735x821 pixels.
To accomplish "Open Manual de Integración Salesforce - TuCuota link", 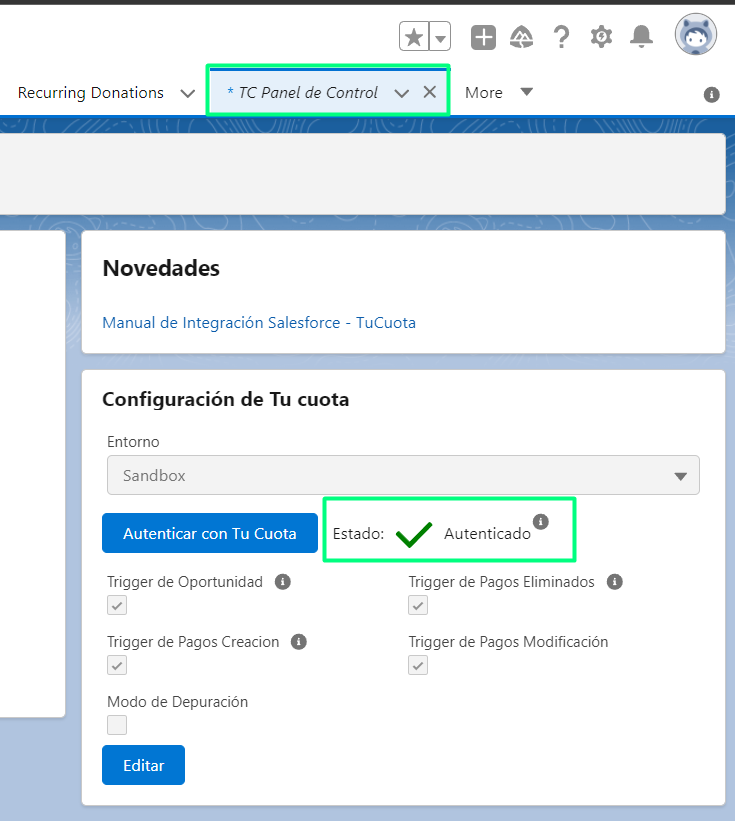I will pos(259,323).
